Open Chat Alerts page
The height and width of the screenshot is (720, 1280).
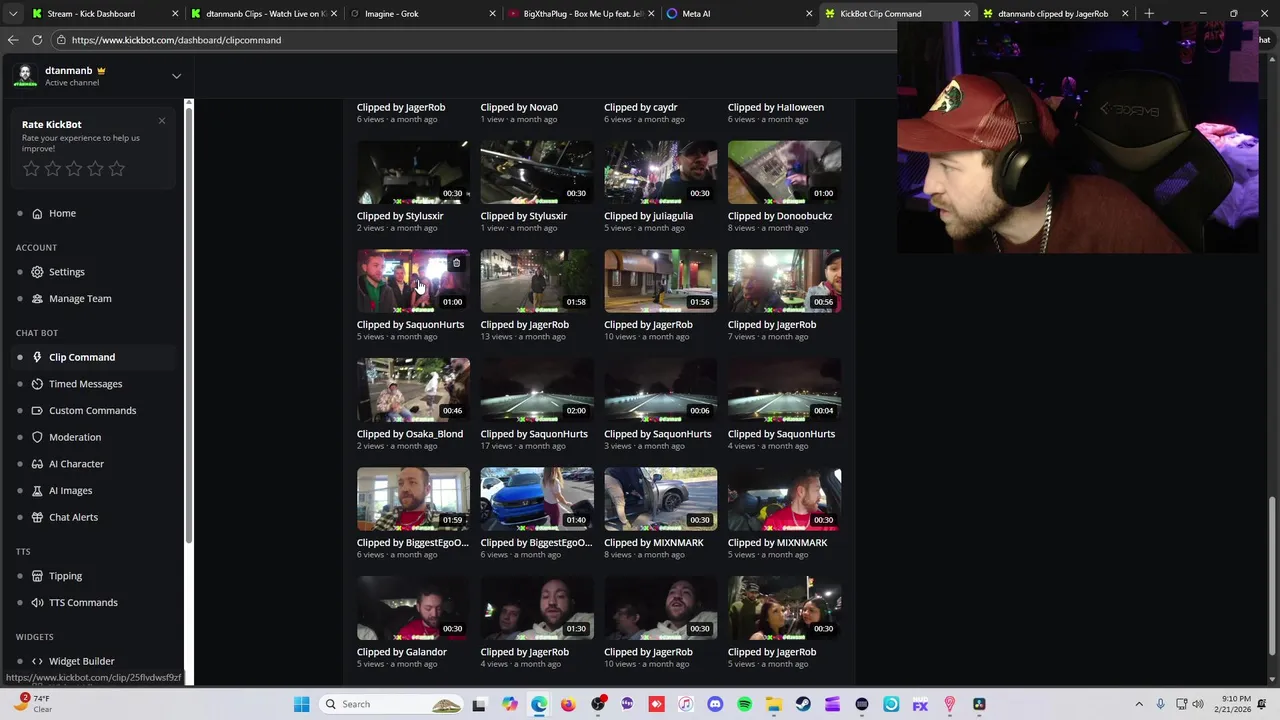pyautogui.click(x=73, y=517)
